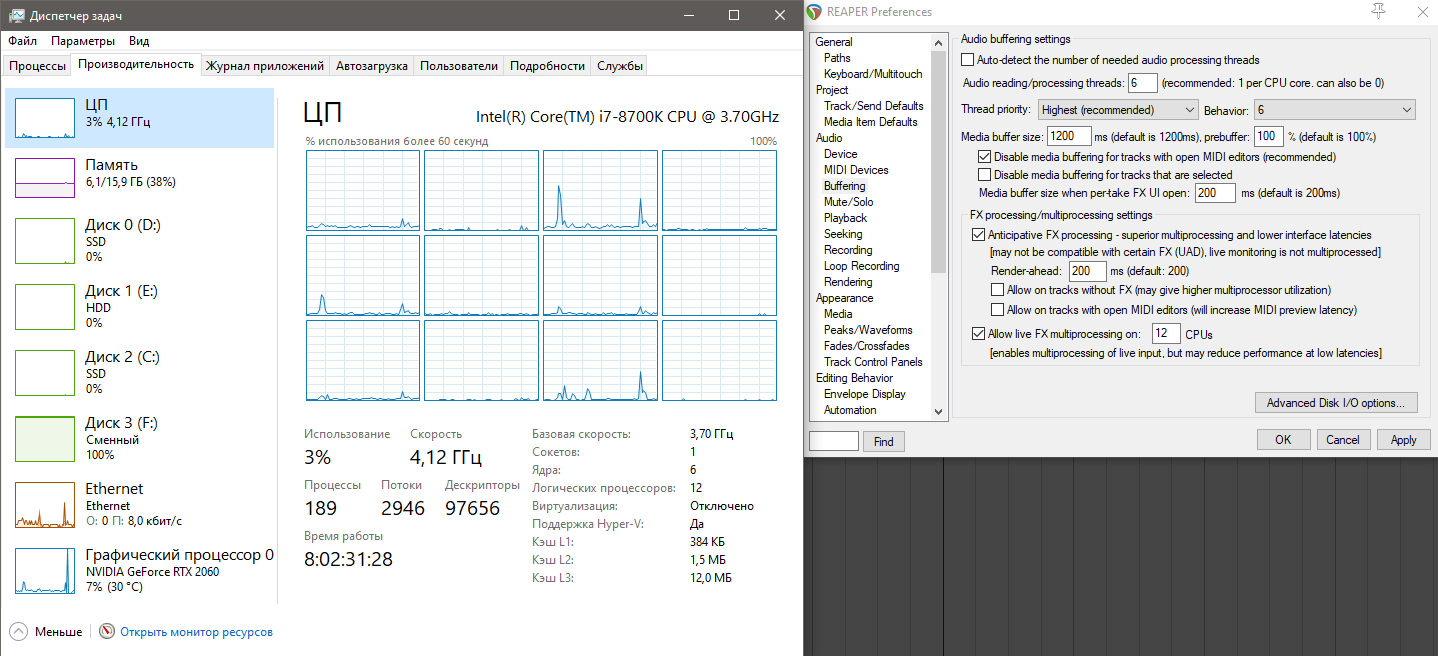Click the preferences tree scroll up arrow

pos(938,42)
